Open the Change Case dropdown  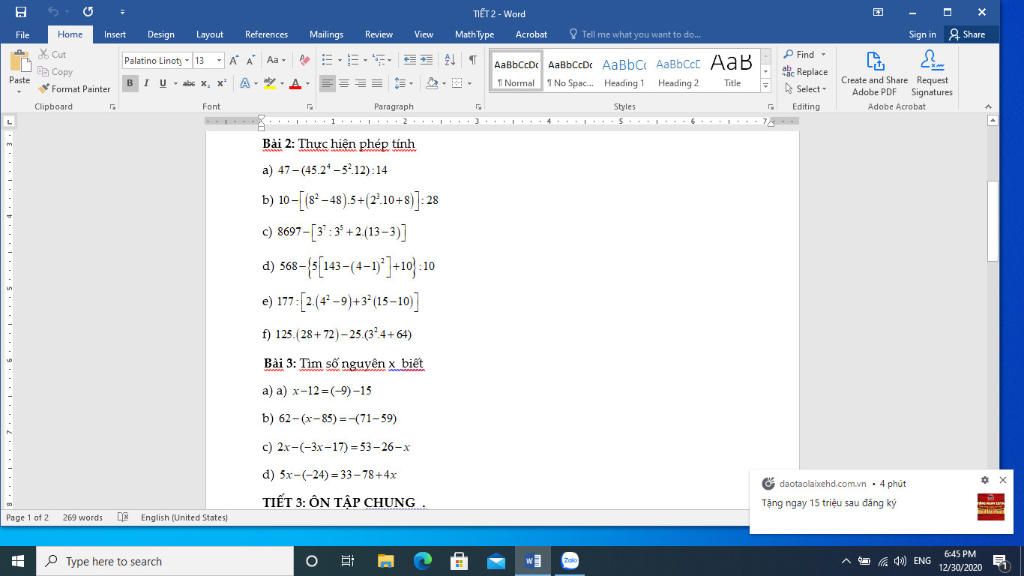[276, 60]
